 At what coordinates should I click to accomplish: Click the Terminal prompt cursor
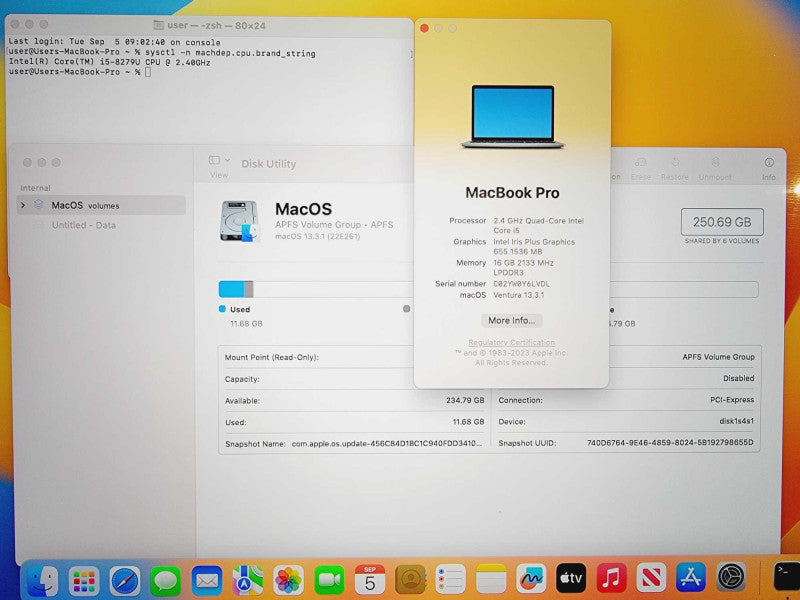tap(148, 72)
